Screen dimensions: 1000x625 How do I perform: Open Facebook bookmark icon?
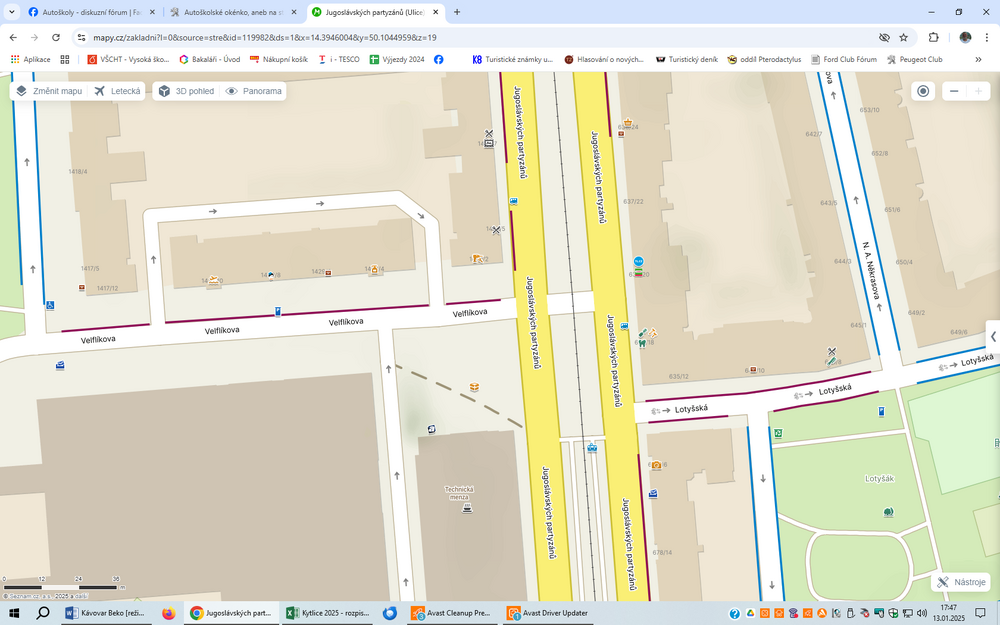coord(439,59)
